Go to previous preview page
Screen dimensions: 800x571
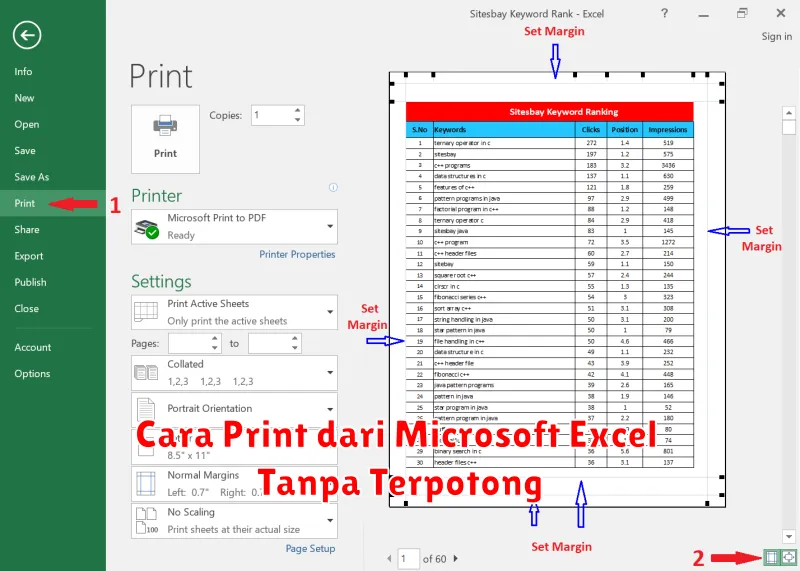389,559
